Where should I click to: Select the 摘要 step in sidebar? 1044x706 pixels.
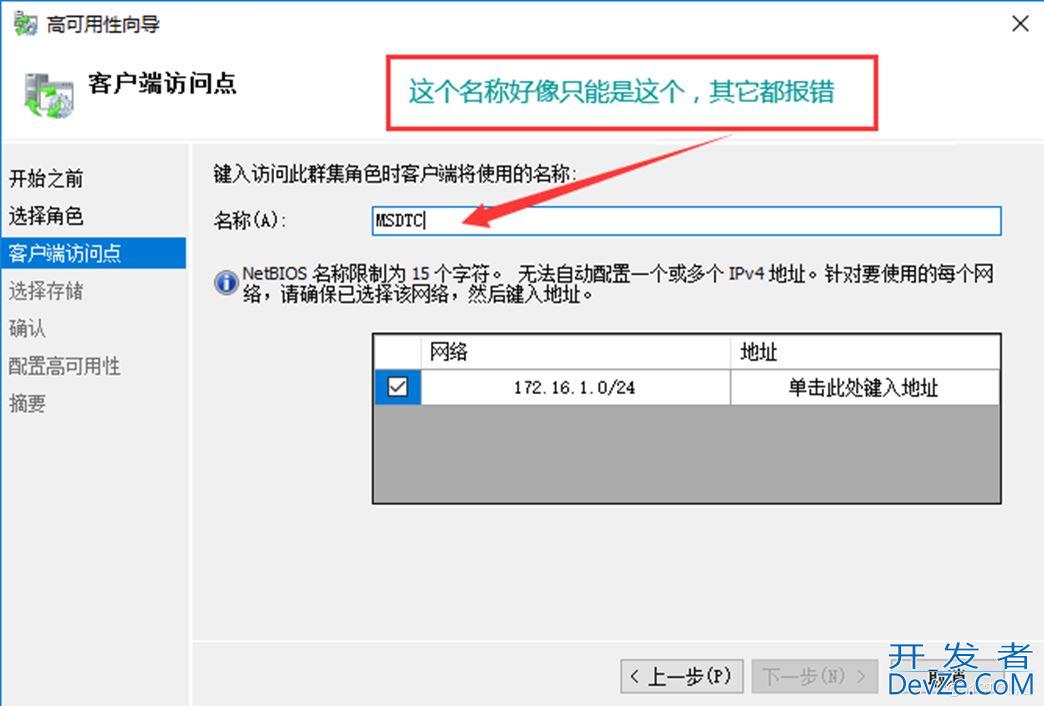click(x=27, y=403)
